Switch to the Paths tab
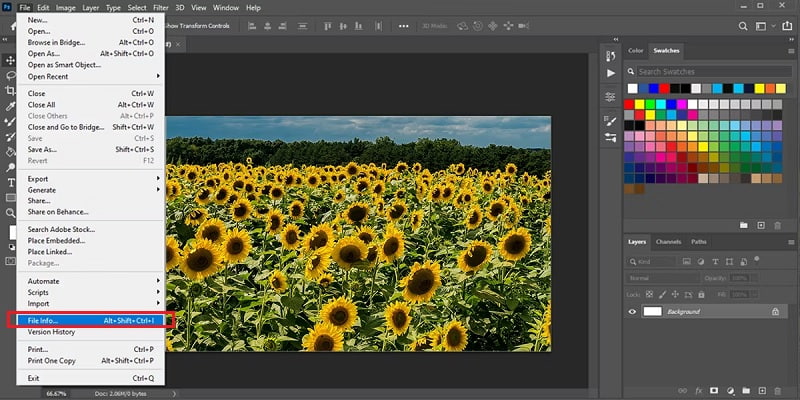This screenshot has width=800, height=400. (x=698, y=242)
